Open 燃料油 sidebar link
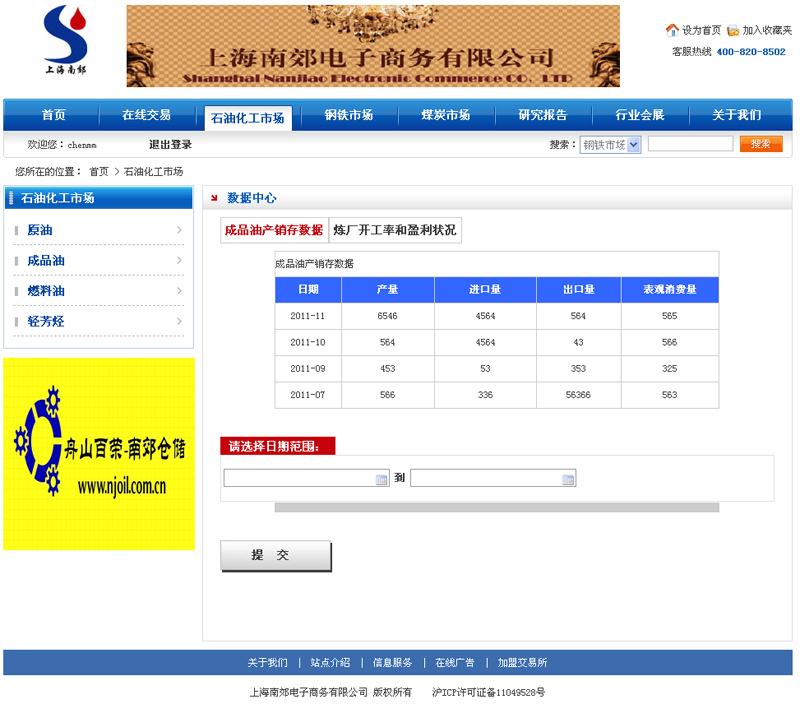This screenshot has width=800, height=704. point(46,291)
